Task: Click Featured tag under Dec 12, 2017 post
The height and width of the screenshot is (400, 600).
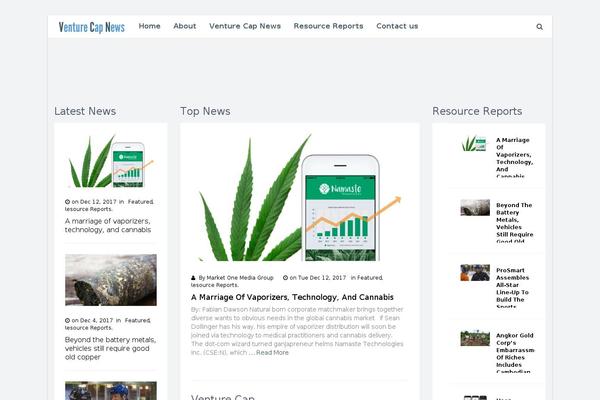Action: coord(140,202)
